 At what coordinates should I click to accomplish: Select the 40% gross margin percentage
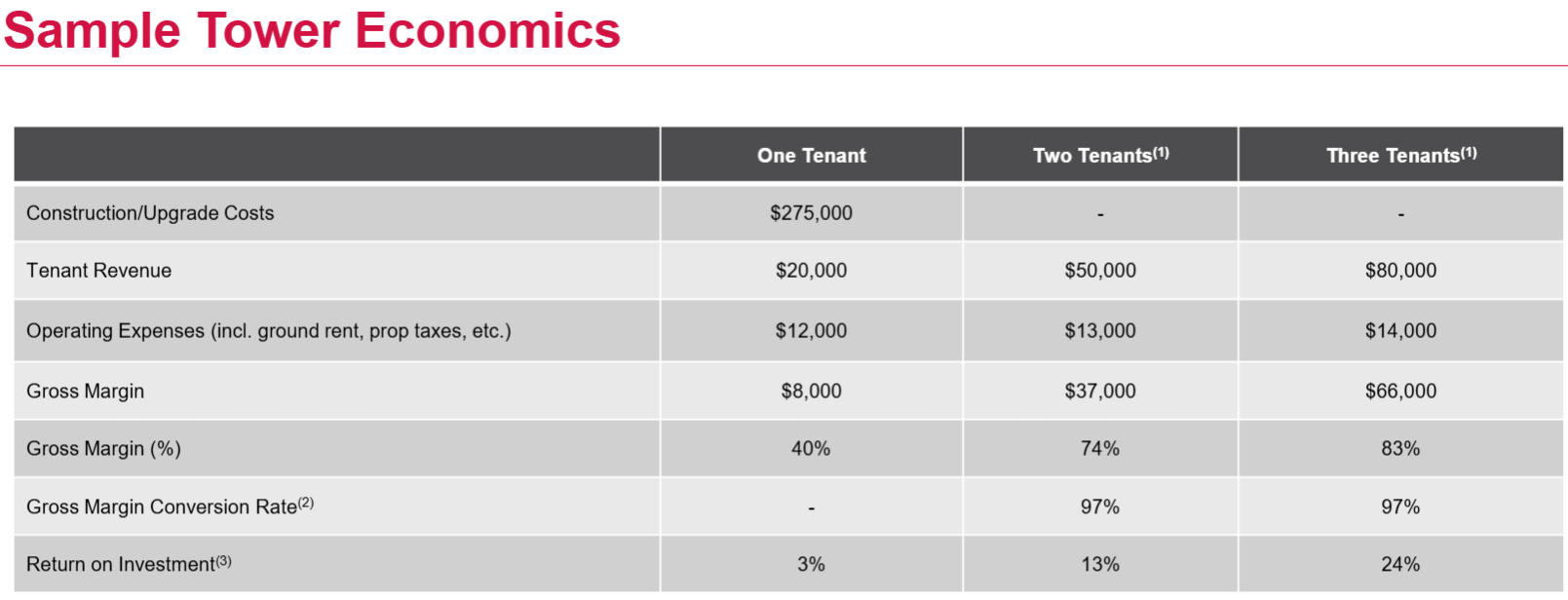811,449
